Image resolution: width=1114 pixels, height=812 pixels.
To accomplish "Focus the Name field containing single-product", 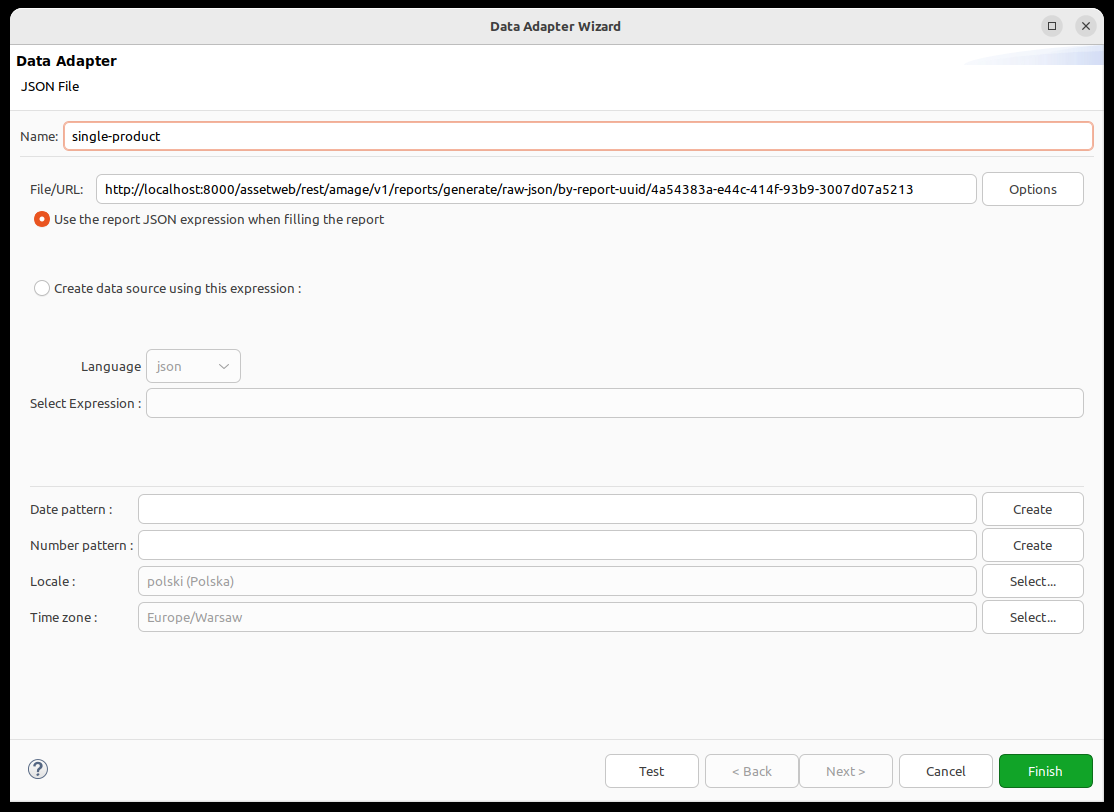I will point(577,136).
